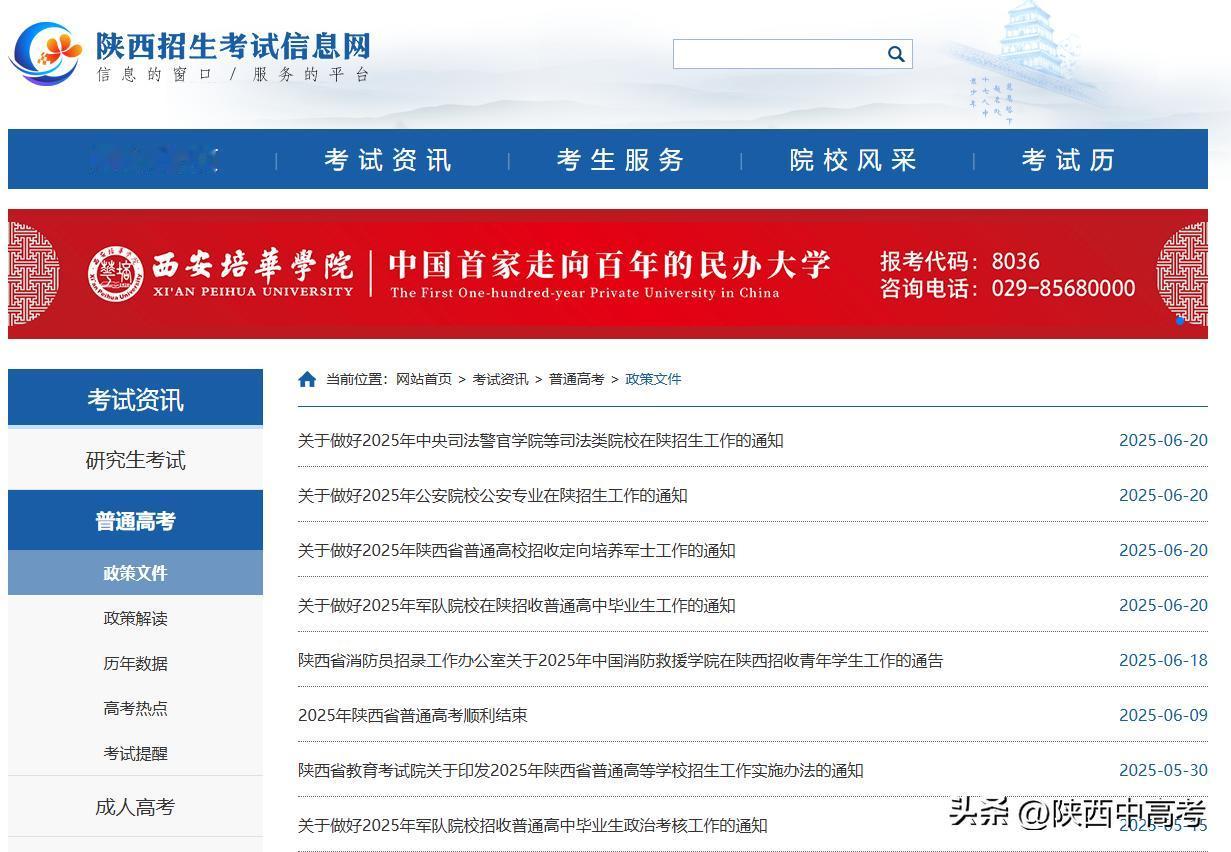Viewport: 1231px width, 852px height.
Task: Click date 2025-06-09 in list
Action: pos(1163,715)
